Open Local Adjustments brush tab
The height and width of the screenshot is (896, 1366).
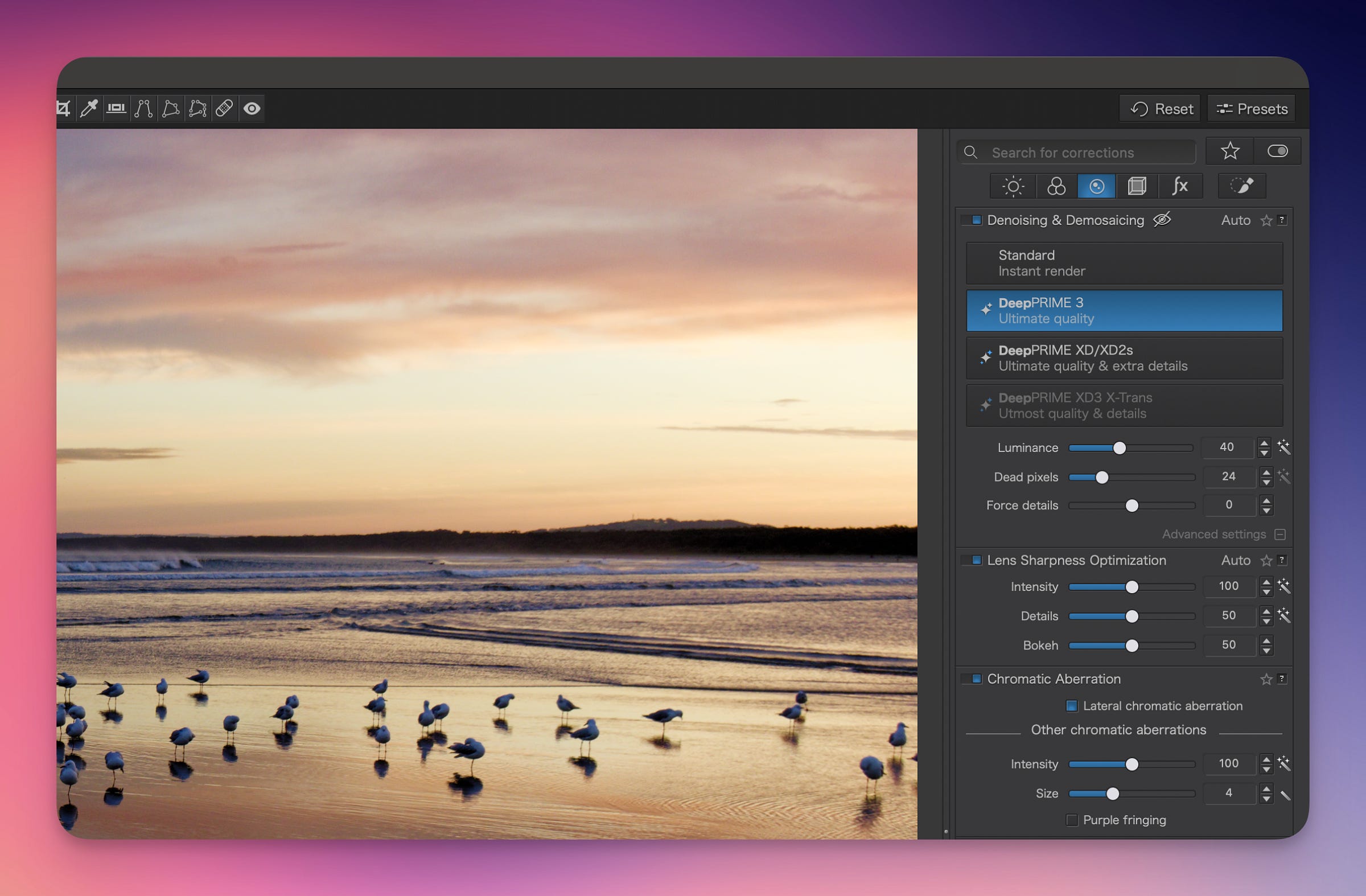click(x=1242, y=186)
